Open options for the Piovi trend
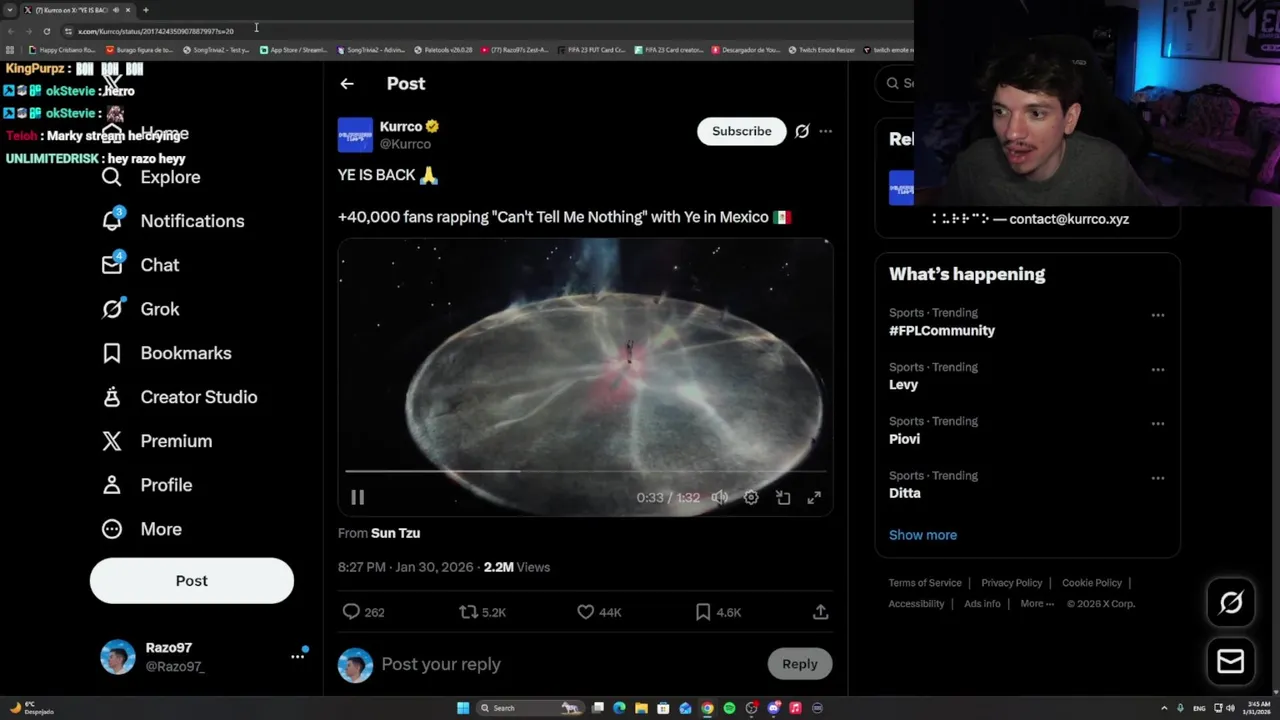This screenshot has width=1280, height=720. (x=1157, y=423)
